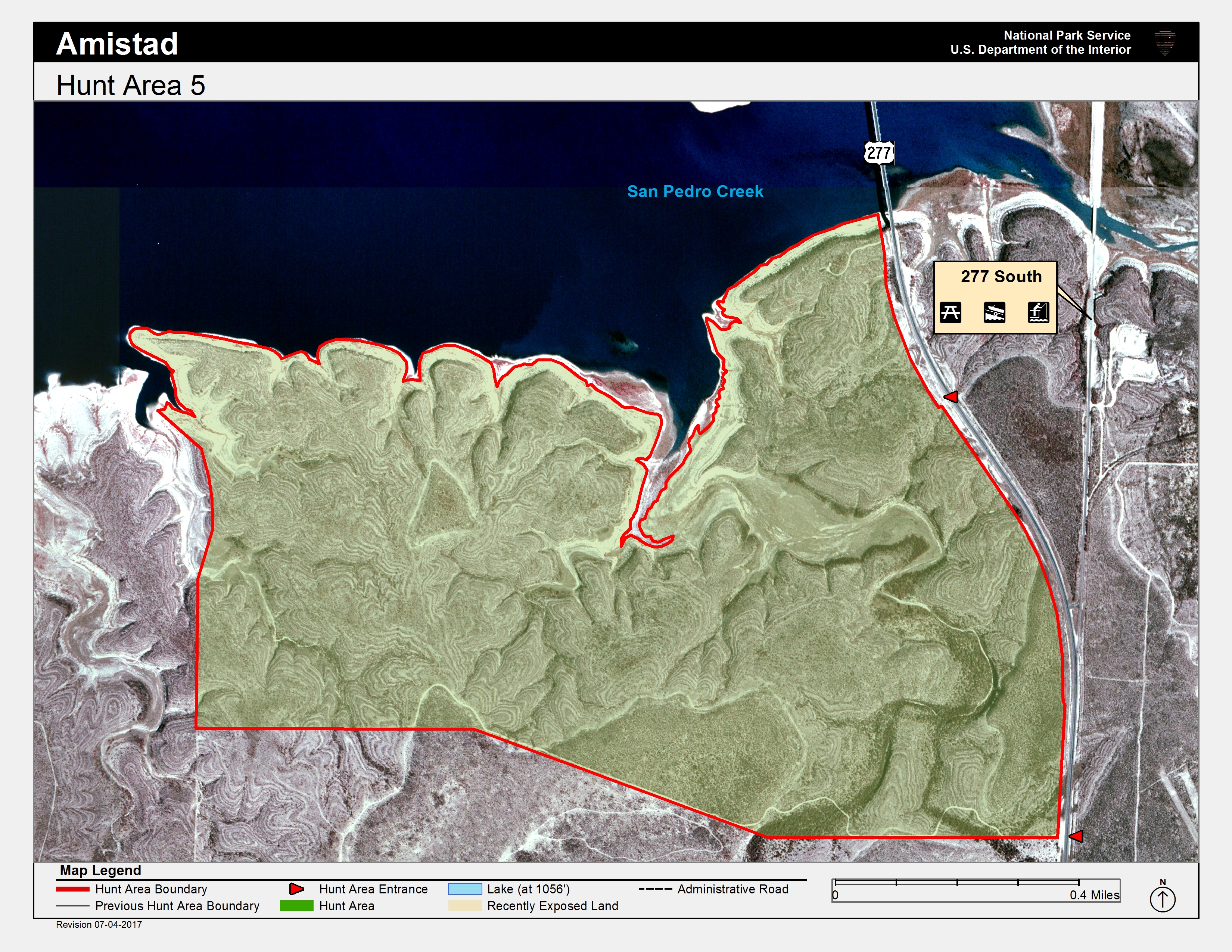This screenshot has width=1232, height=952.
Task: Click the 277 South callout title
Action: pyautogui.click(x=1001, y=276)
